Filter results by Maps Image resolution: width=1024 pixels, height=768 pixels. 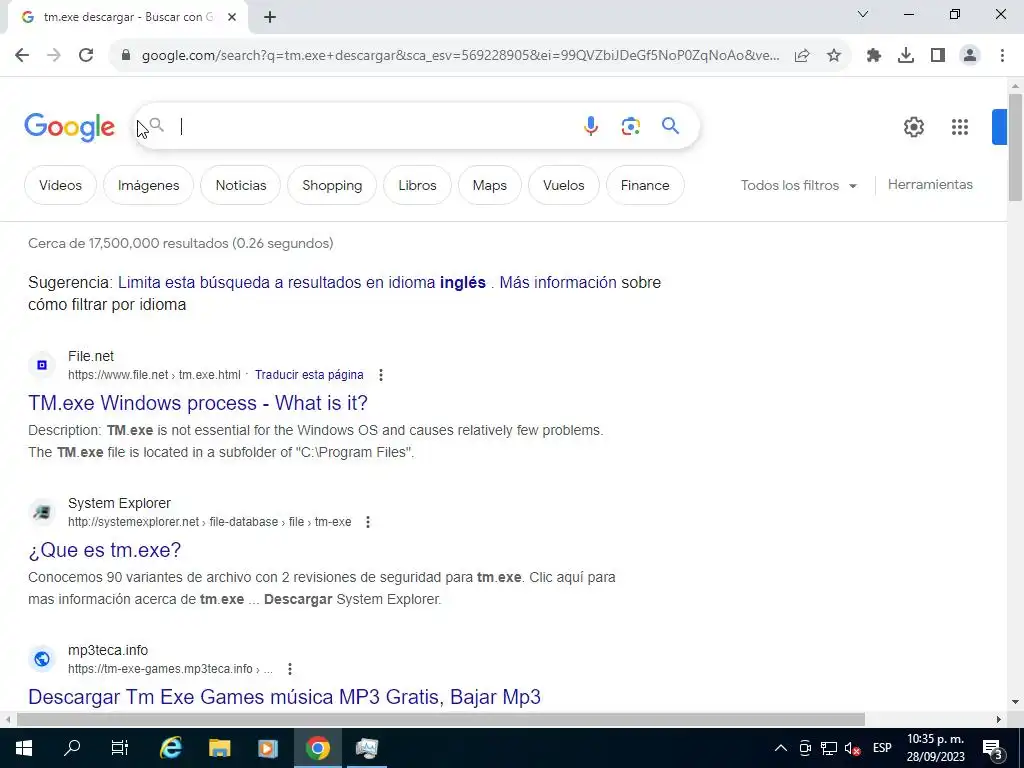(490, 185)
